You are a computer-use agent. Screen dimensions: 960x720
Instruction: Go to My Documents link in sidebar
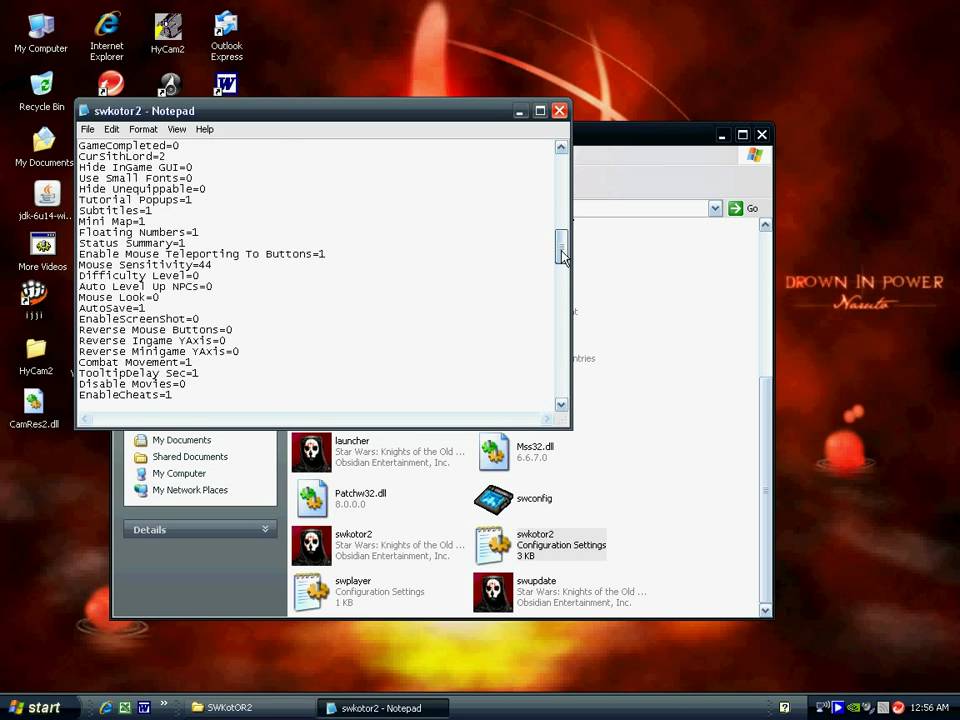(x=181, y=440)
